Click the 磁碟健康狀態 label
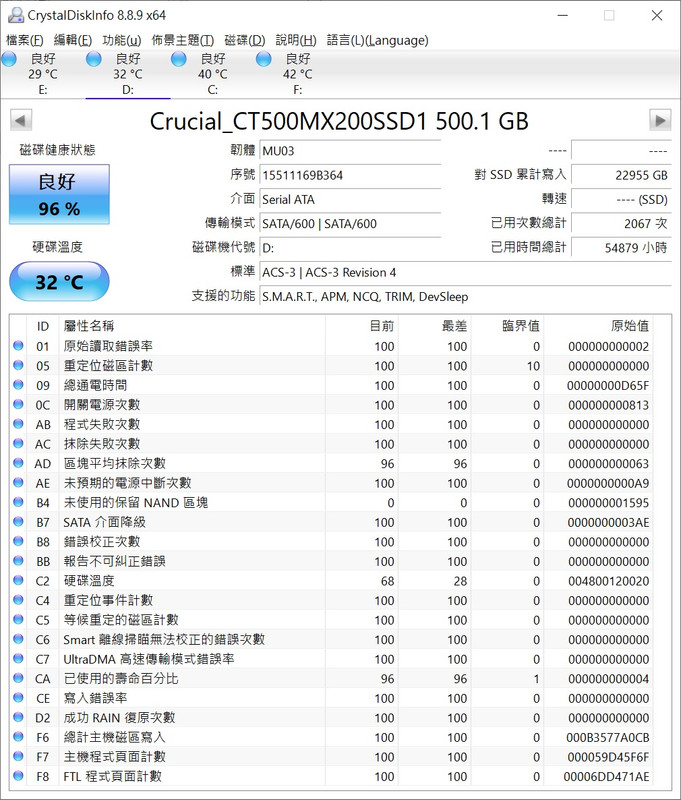This screenshot has width=681, height=800. coord(57,149)
